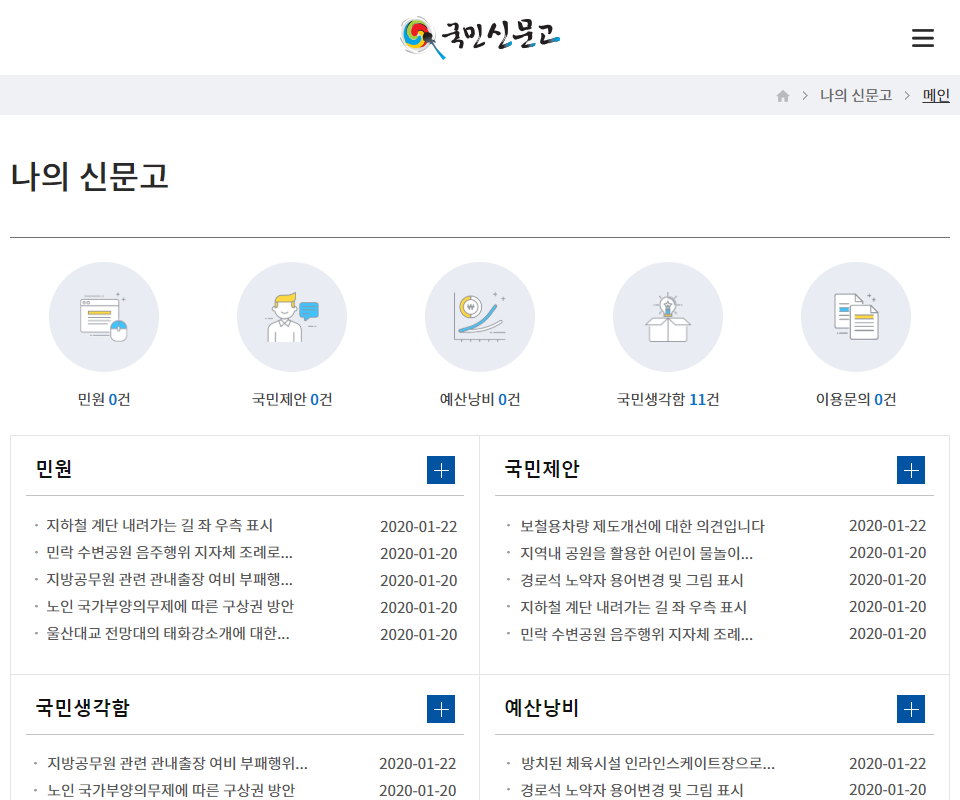Click the 국민생각함 lightbulb box icon
Viewport: 960px width, 800px height.
pyautogui.click(x=668, y=317)
